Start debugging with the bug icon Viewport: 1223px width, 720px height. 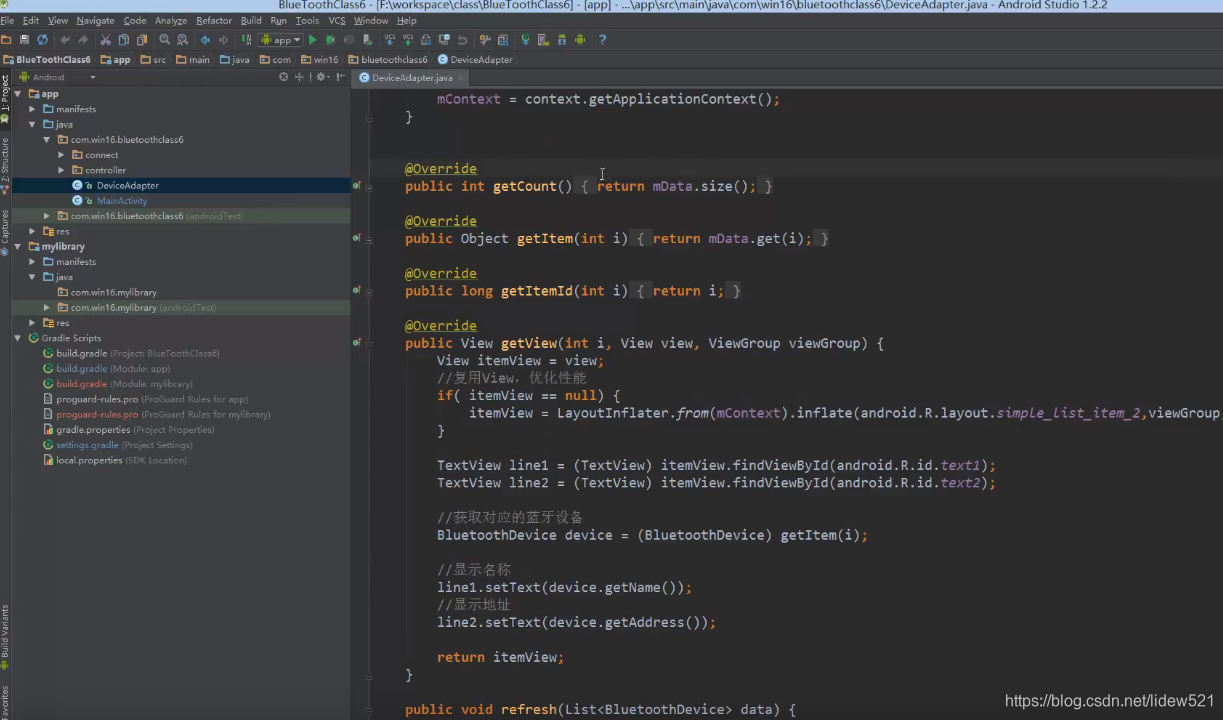pyautogui.click(x=330, y=40)
